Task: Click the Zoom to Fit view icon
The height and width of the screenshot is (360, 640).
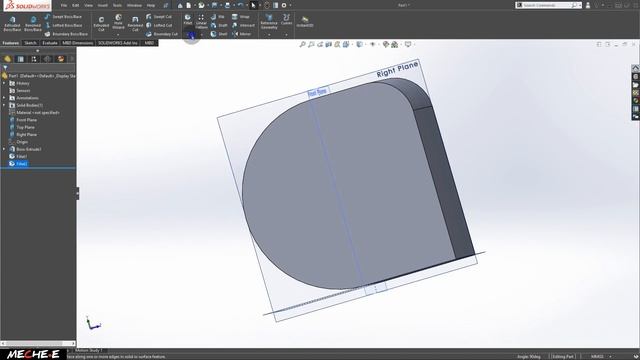Action: (302, 44)
